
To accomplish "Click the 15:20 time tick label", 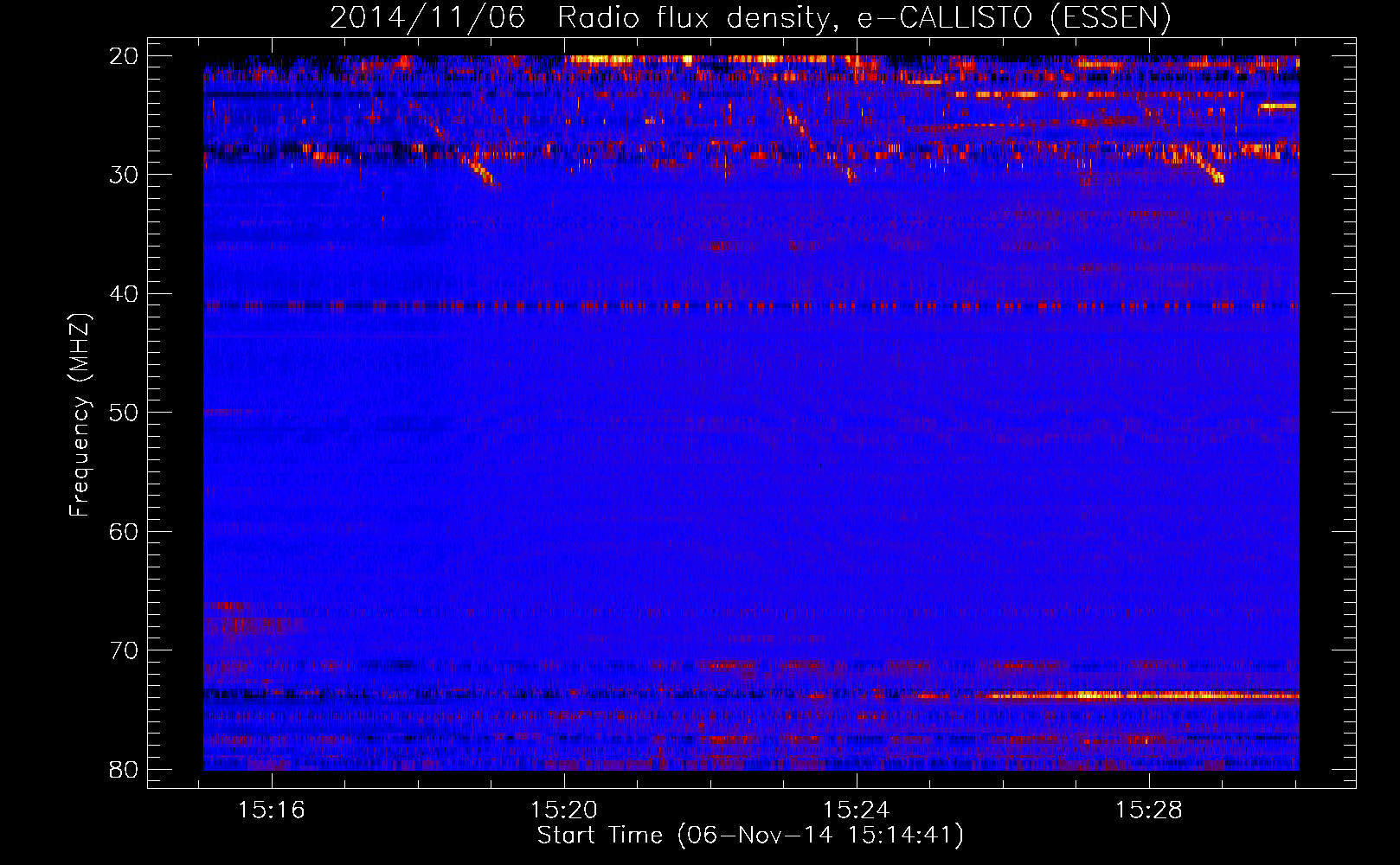I will [564, 811].
